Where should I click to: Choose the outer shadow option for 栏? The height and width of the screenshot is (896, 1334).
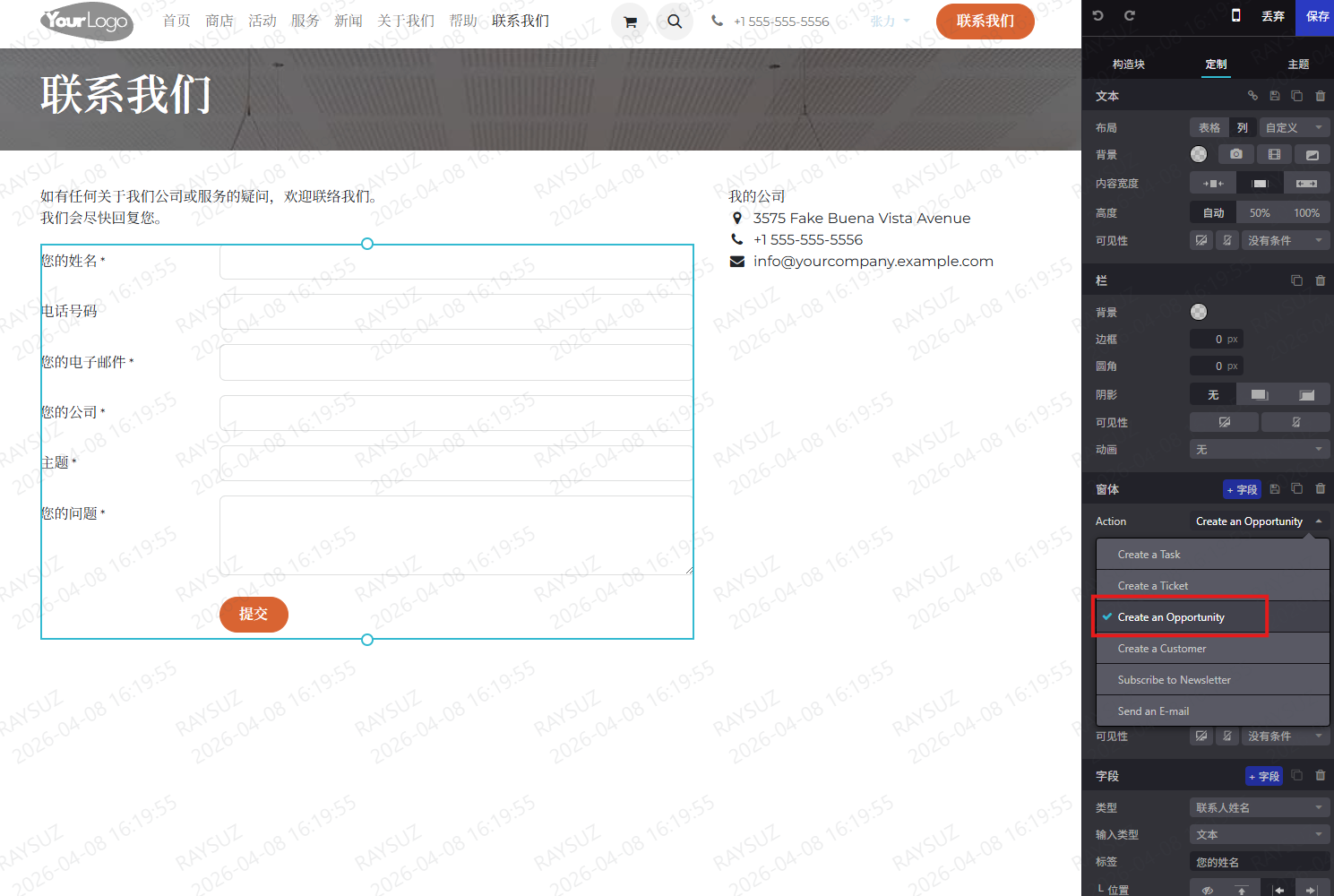pyautogui.click(x=1260, y=395)
